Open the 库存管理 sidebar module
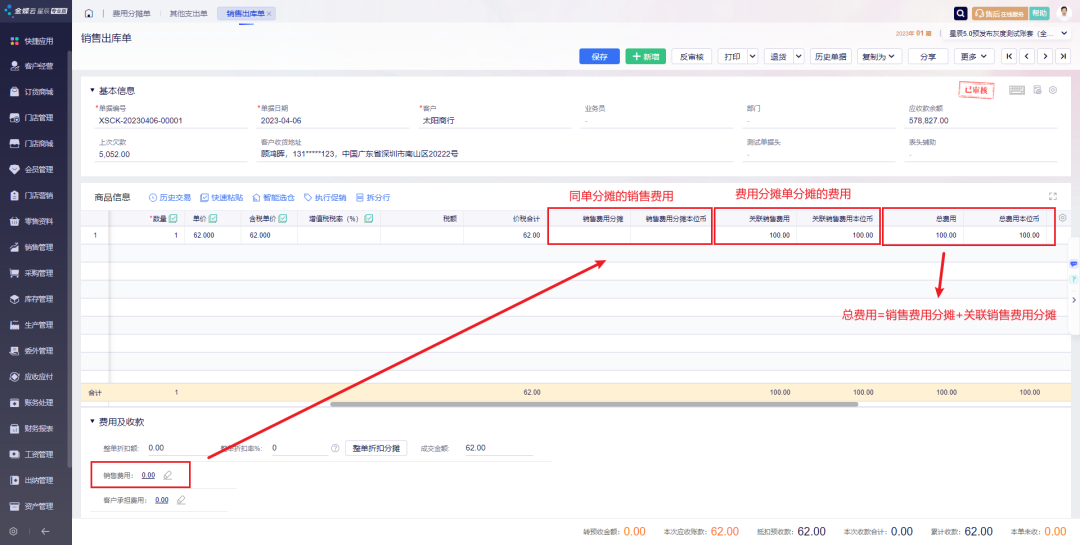The width and height of the screenshot is (1080, 545). point(38,299)
